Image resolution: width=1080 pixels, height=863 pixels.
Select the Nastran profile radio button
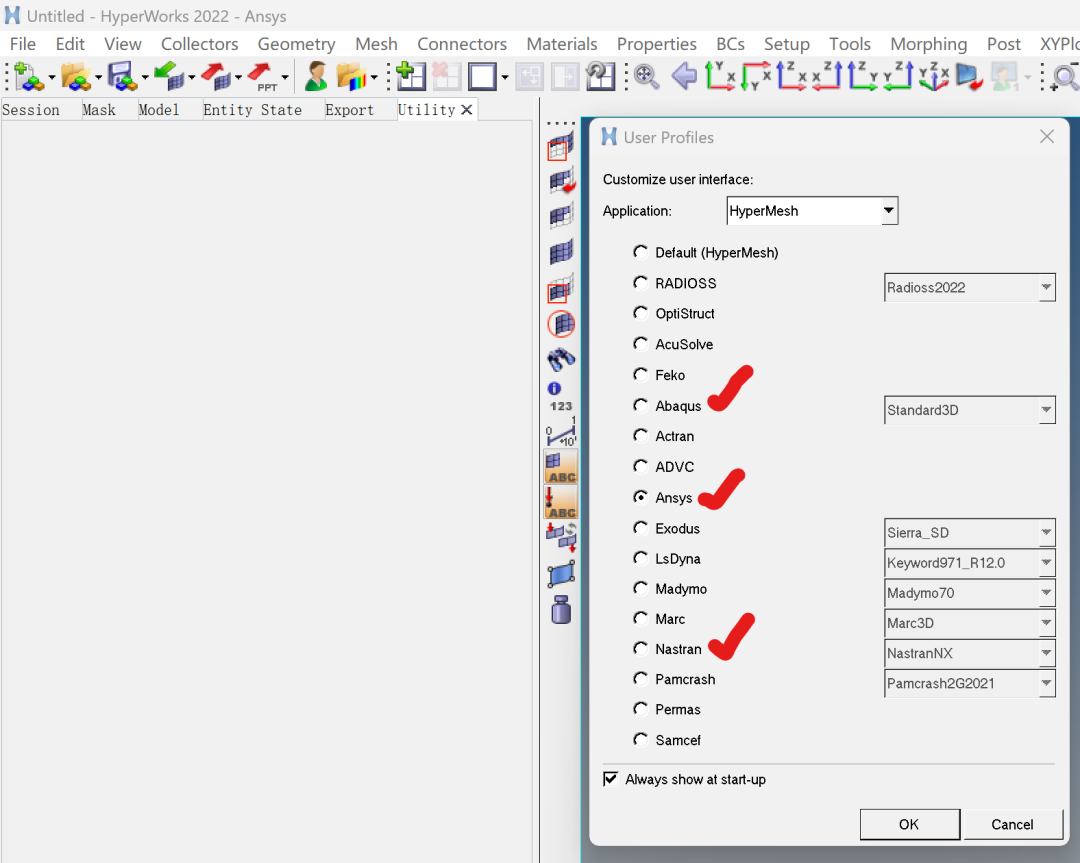(641, 648)
